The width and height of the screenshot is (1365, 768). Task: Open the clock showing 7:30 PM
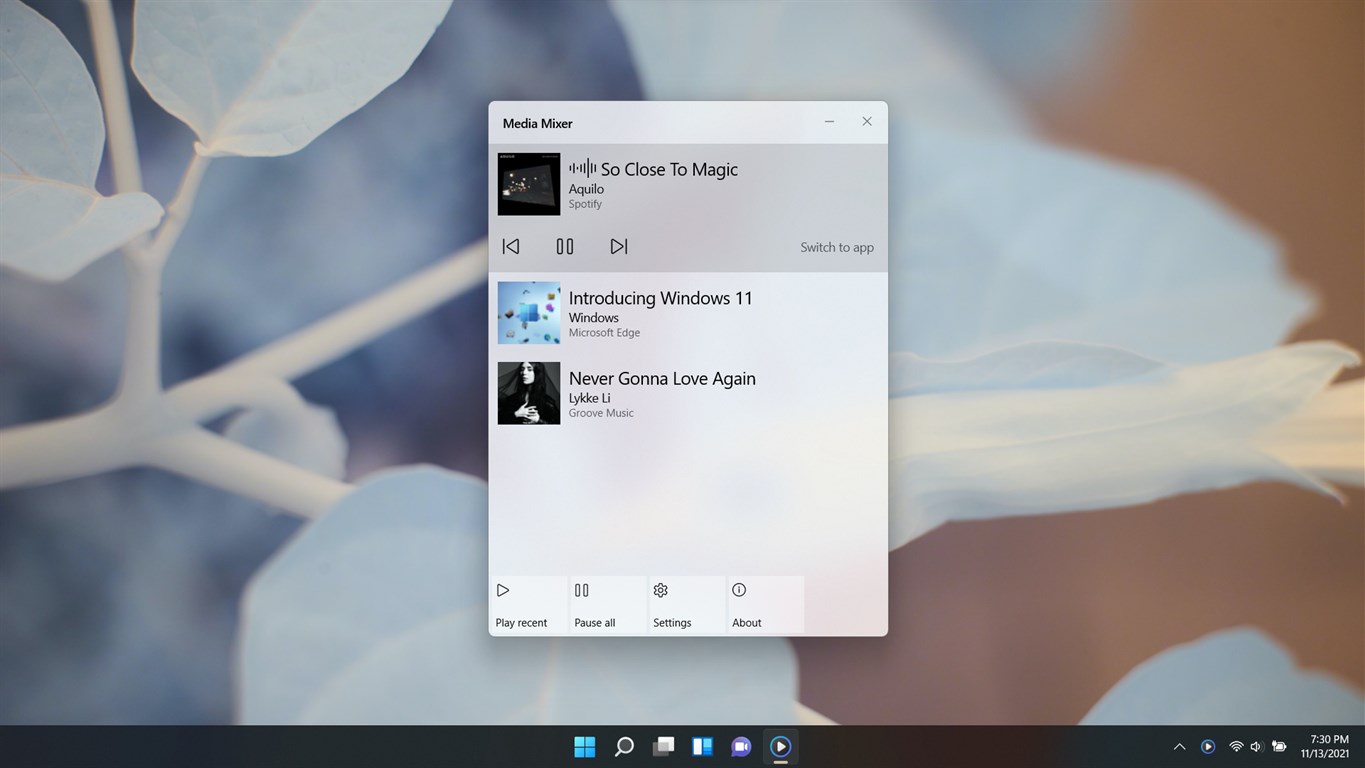coord(1325,746)
